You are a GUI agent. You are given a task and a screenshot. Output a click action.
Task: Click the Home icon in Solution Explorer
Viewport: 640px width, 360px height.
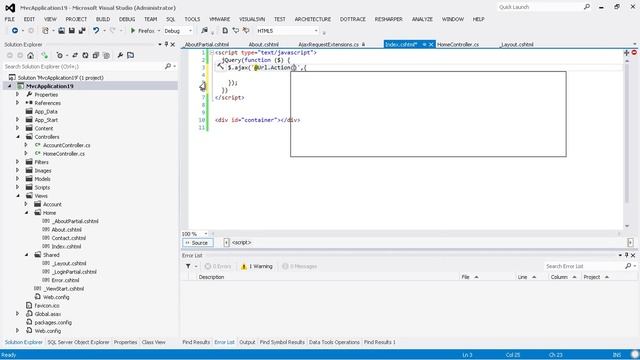pyautogui.click(x=31, y=56)
